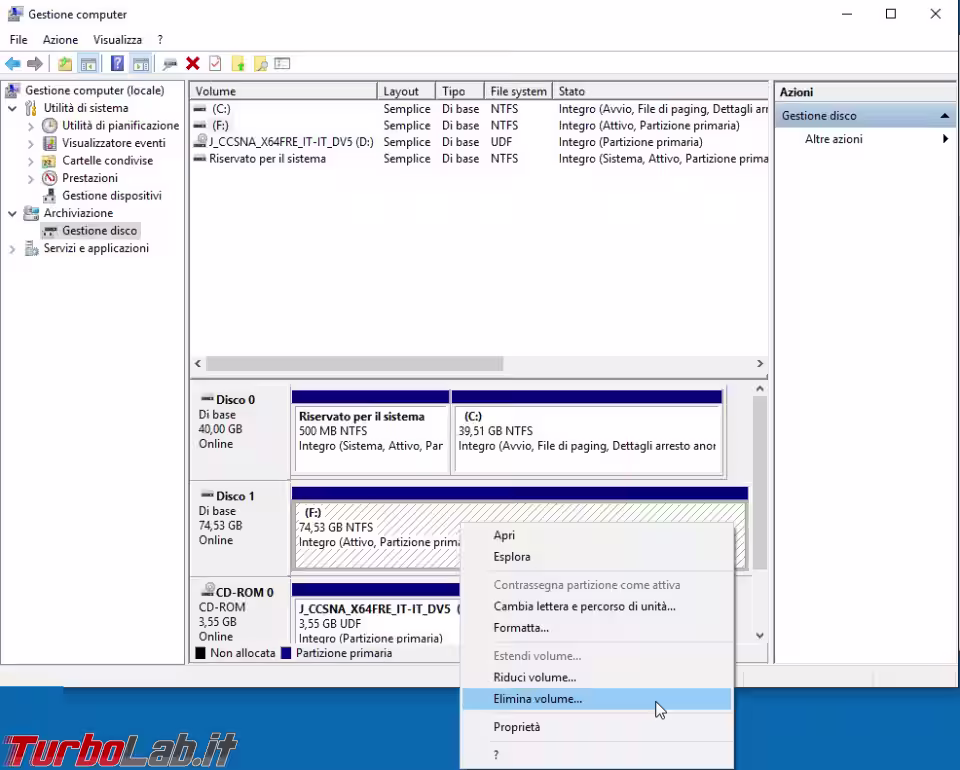960x770 pixels.
Task: Click the folder with green arrow toolbar icon
Action: (x=238, y=64)
